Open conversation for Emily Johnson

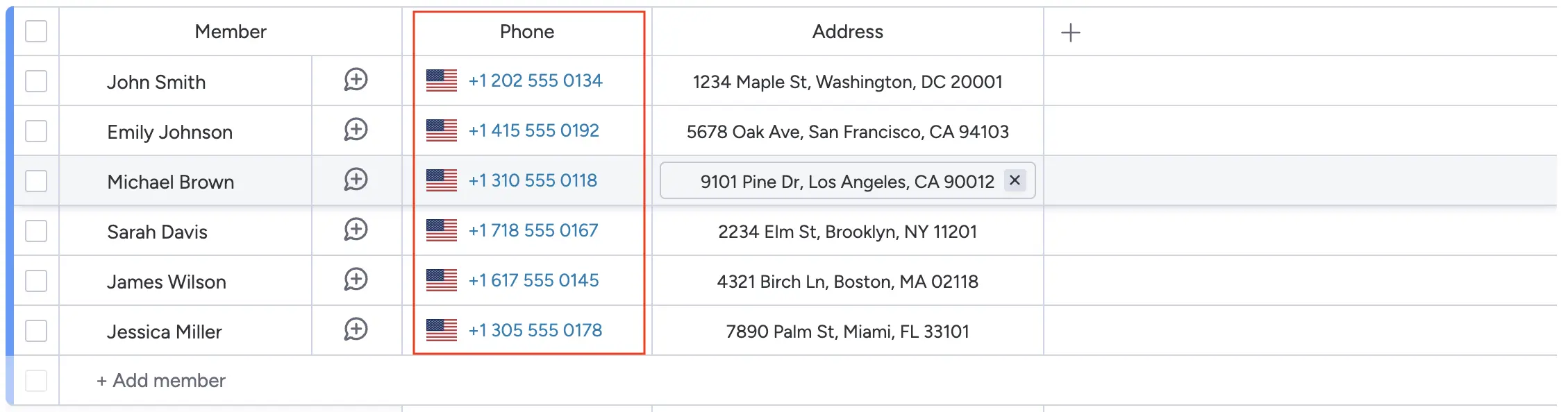[356, 130]
